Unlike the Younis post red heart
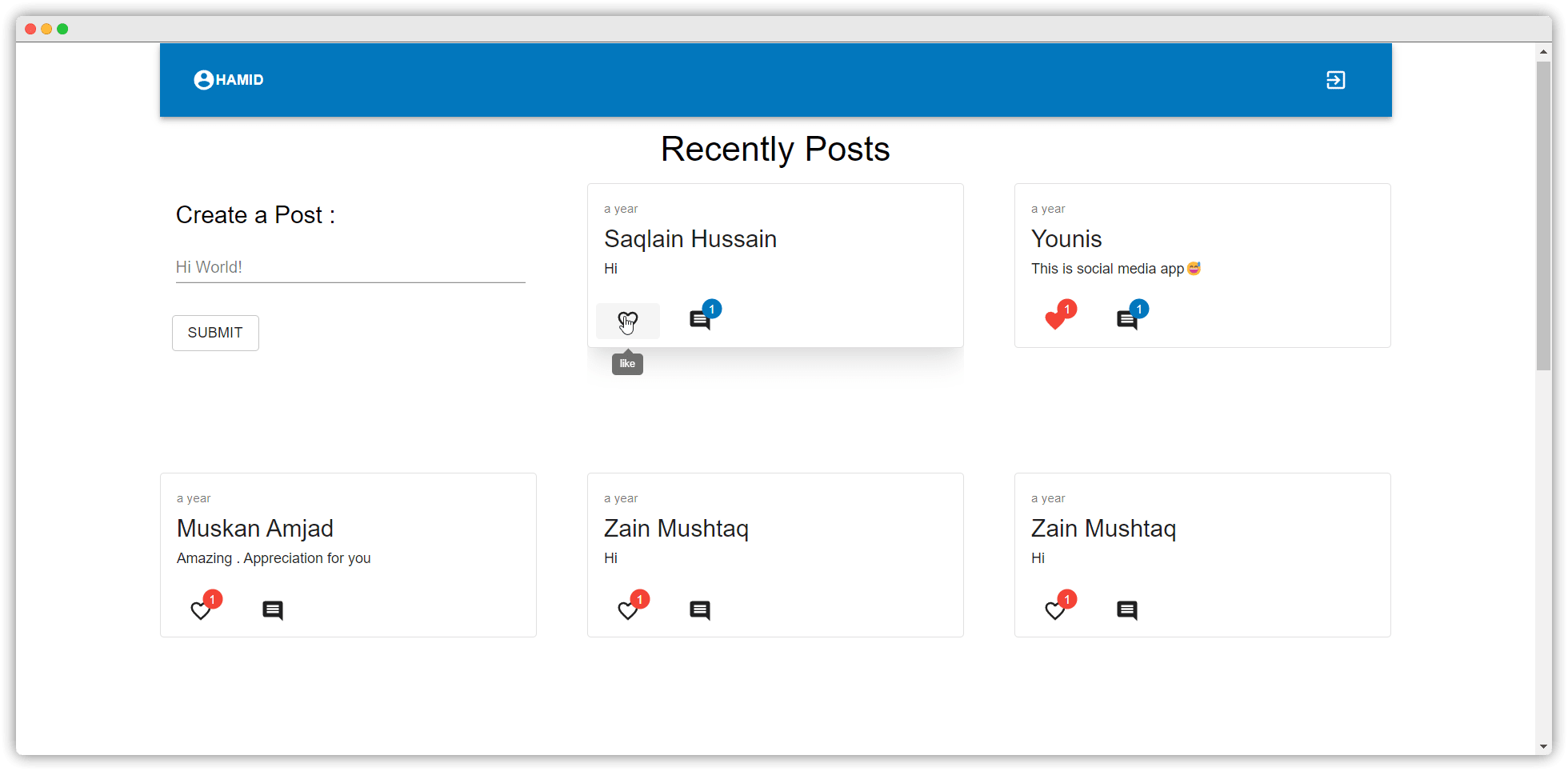Screen dimensions: 1568x771 (x=1055, y=321)
